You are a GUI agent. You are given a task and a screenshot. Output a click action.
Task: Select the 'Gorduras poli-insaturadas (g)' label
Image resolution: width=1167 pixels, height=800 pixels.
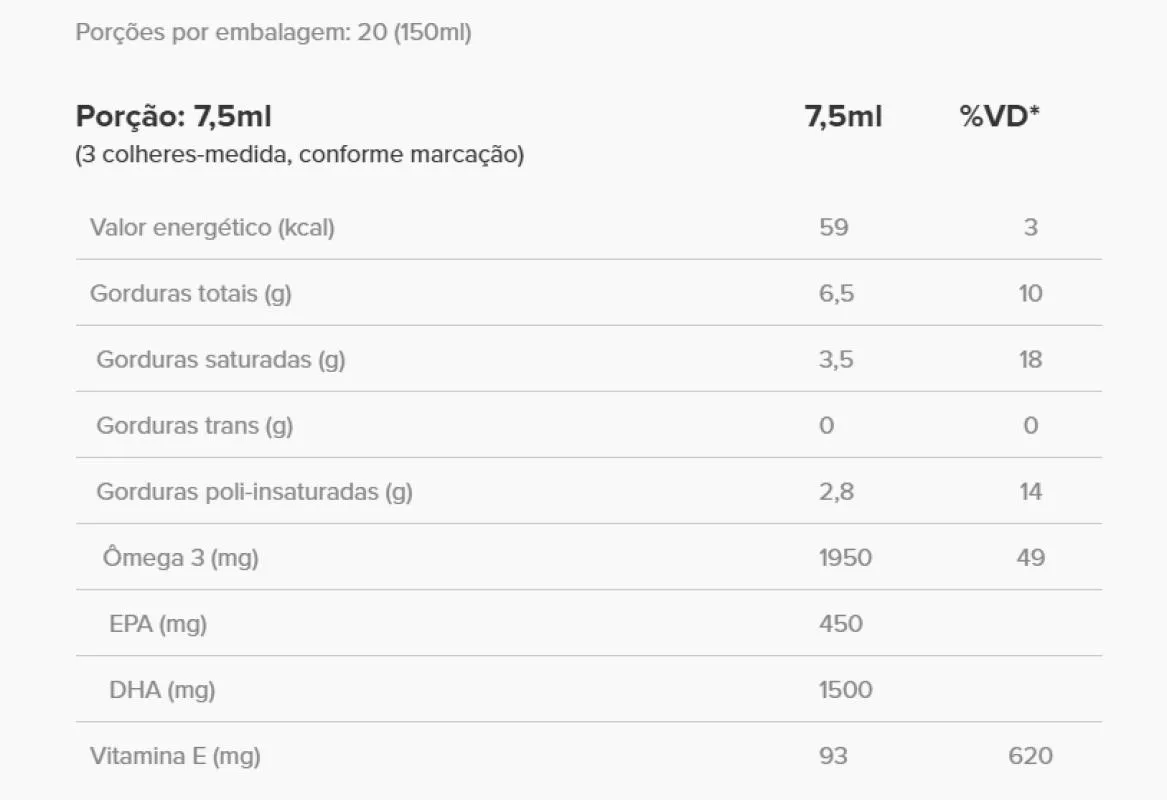tap(254, 491)
